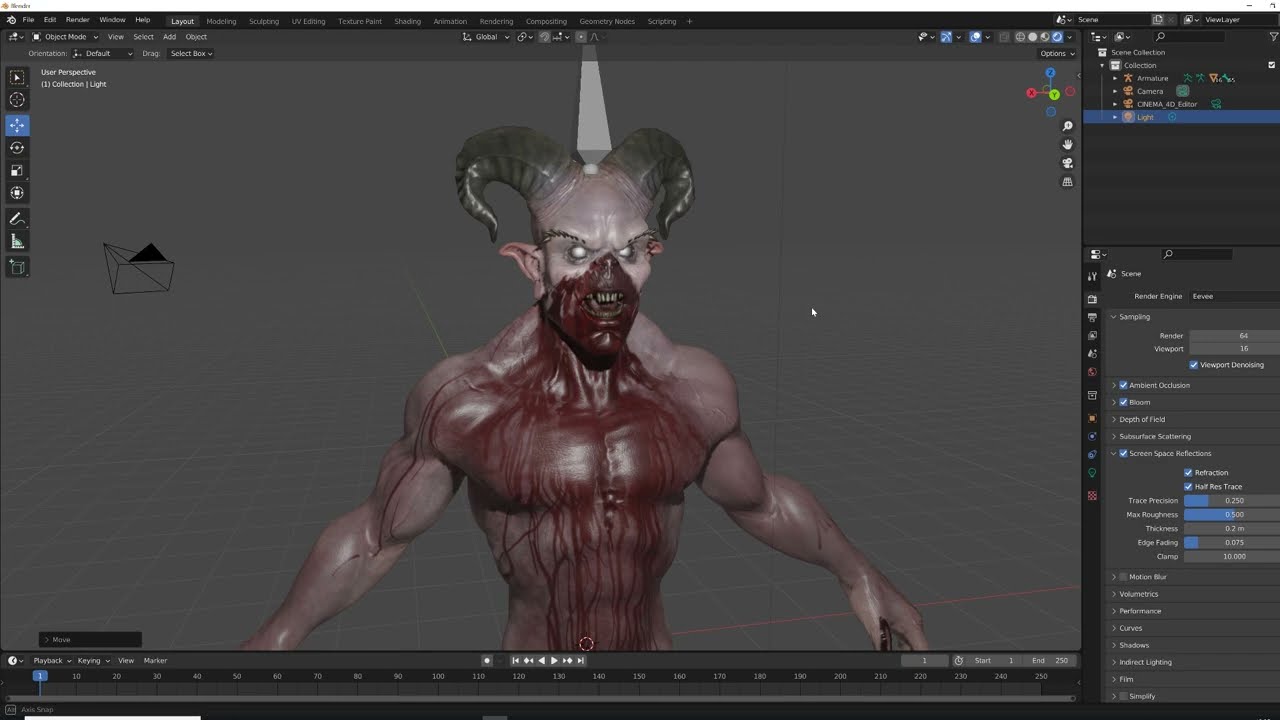The image size is (1280, 720).
Task: Uncheck Screen Space Reflections
Action: pyautogui.click(x=1123, y=453)
